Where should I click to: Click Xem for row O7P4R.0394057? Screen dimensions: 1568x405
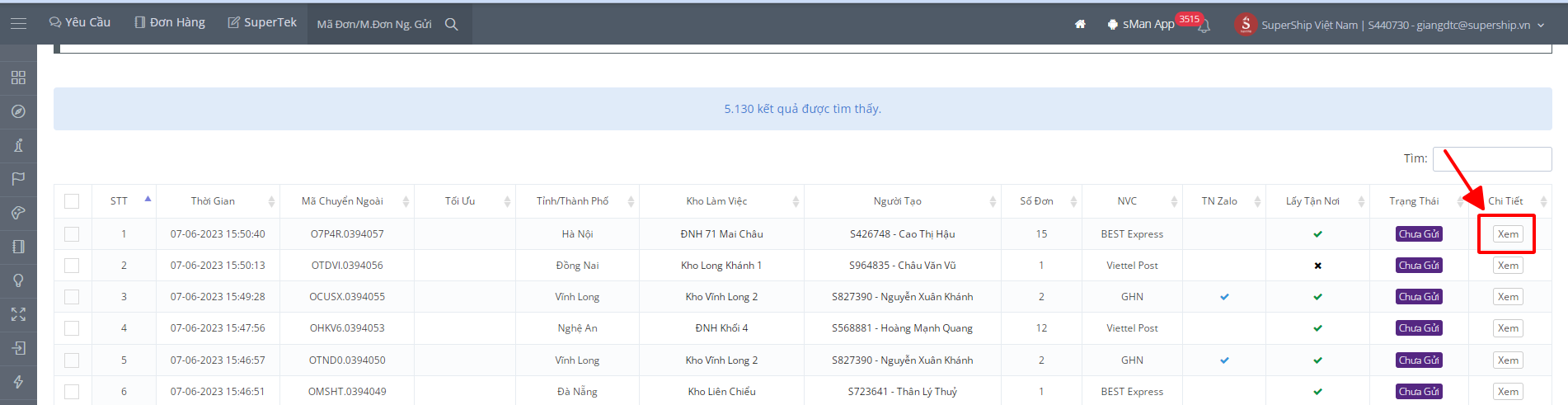(1508, 234)
